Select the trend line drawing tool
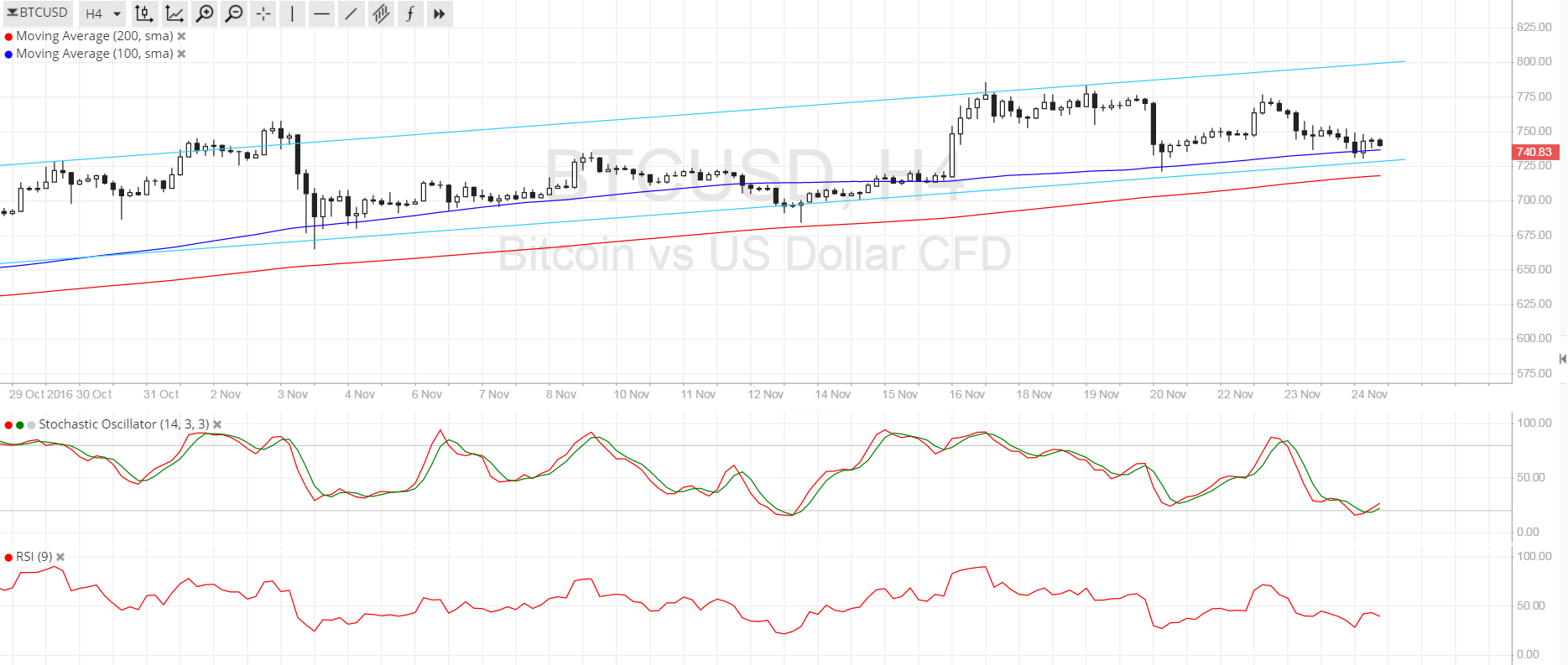This screenshot has height=665, width=1568. (351, 13)
